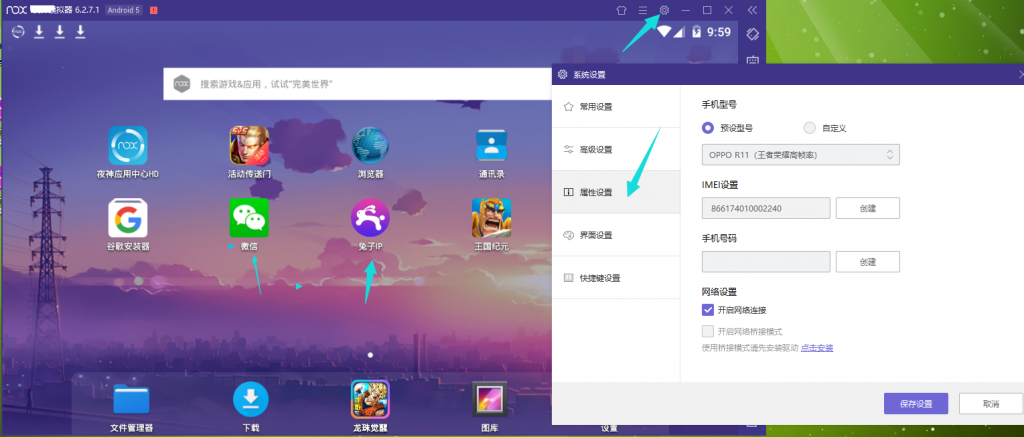Click the red alert icon beside Android 5
Viewport: 1024px width, 437px height.
pos(153,10)
